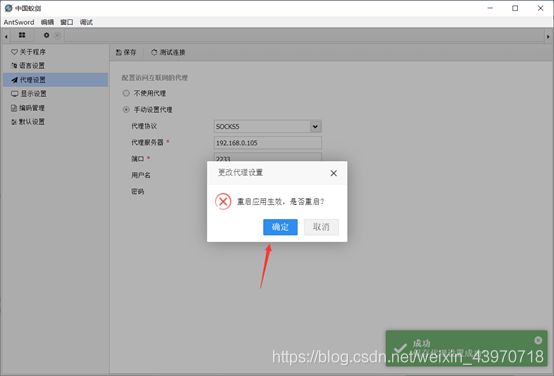
Task: Click the 测试连接 toolbar button
Action: [x=168, y=52]
